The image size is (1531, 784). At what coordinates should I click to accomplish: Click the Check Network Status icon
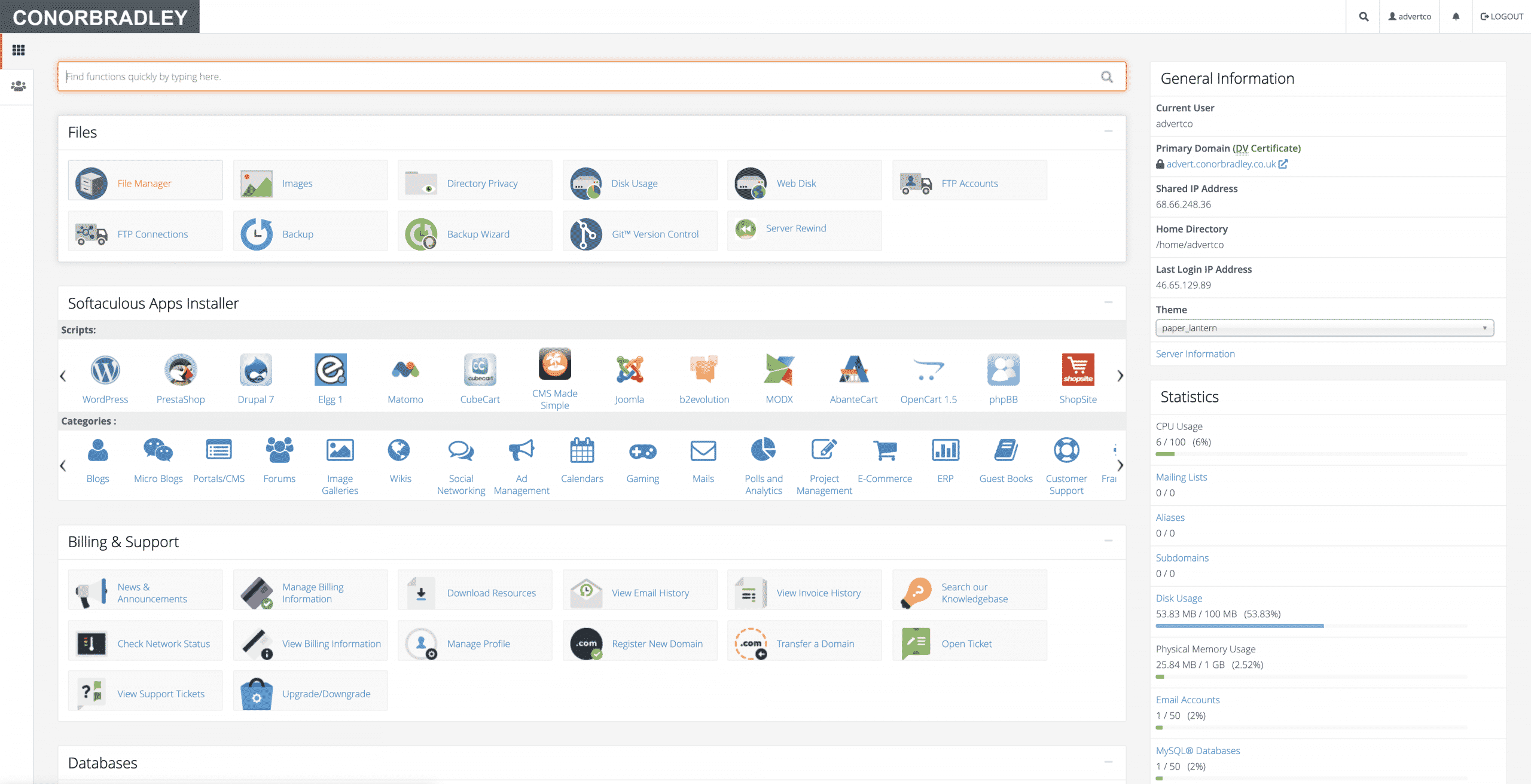pyautogui.click(x=92, y=643)
